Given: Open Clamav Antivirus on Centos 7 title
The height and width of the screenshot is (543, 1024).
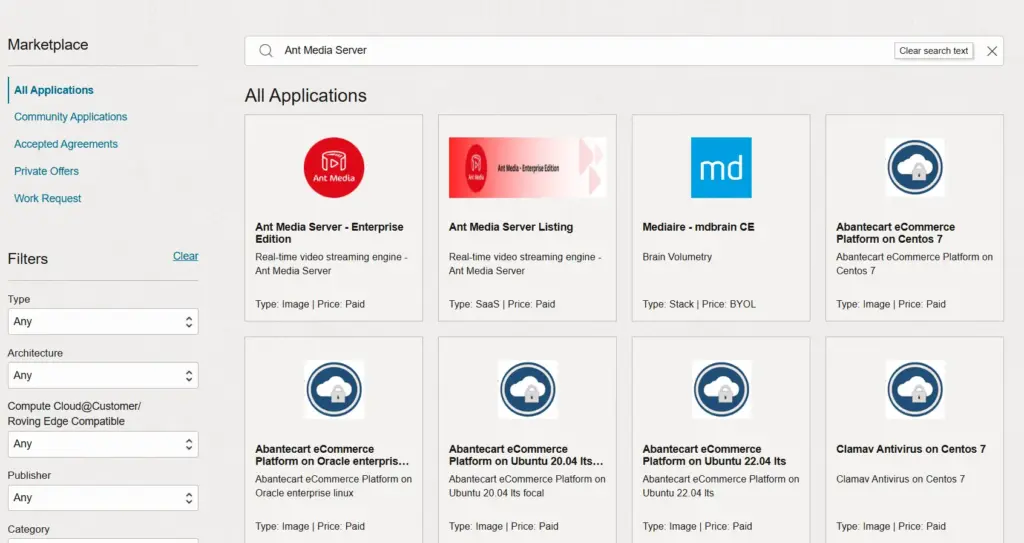Looking at the screenshot, I should click(x=910, y=449).
